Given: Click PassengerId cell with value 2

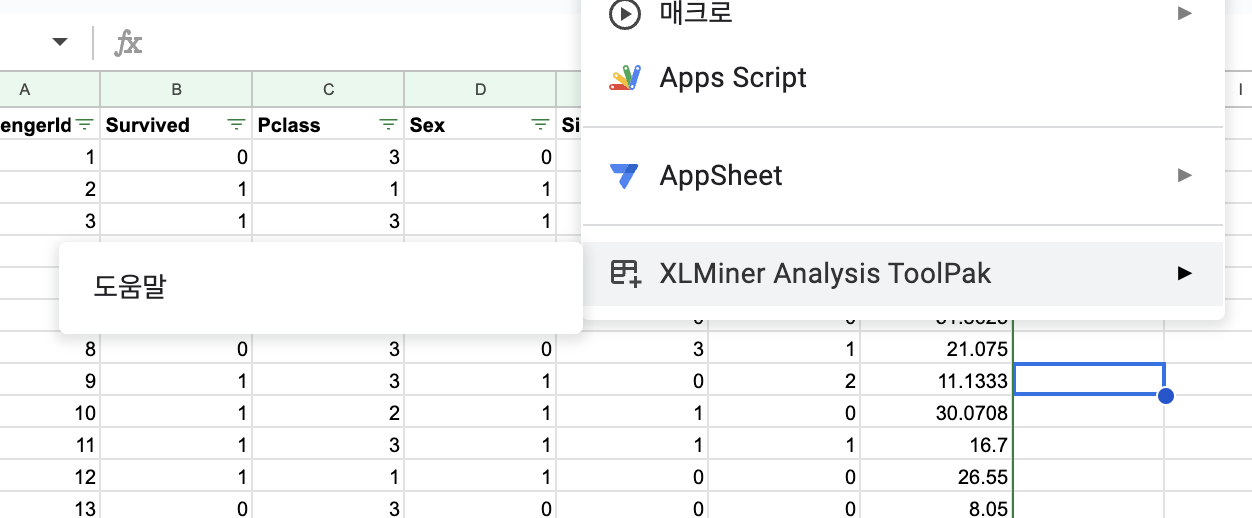Looking at the screenshot, I should 50,189.
